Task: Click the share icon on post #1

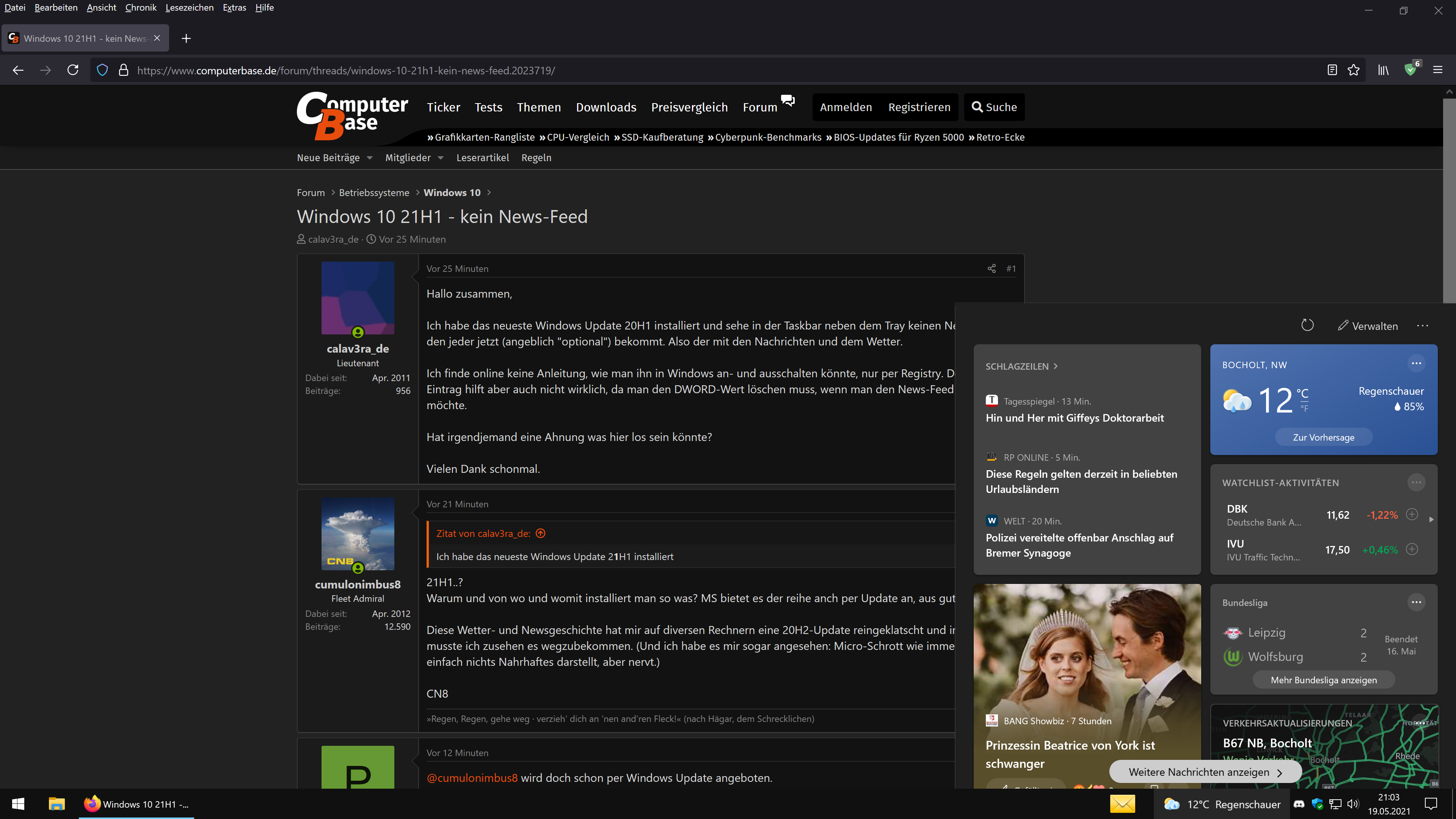Action: (992, 268)
